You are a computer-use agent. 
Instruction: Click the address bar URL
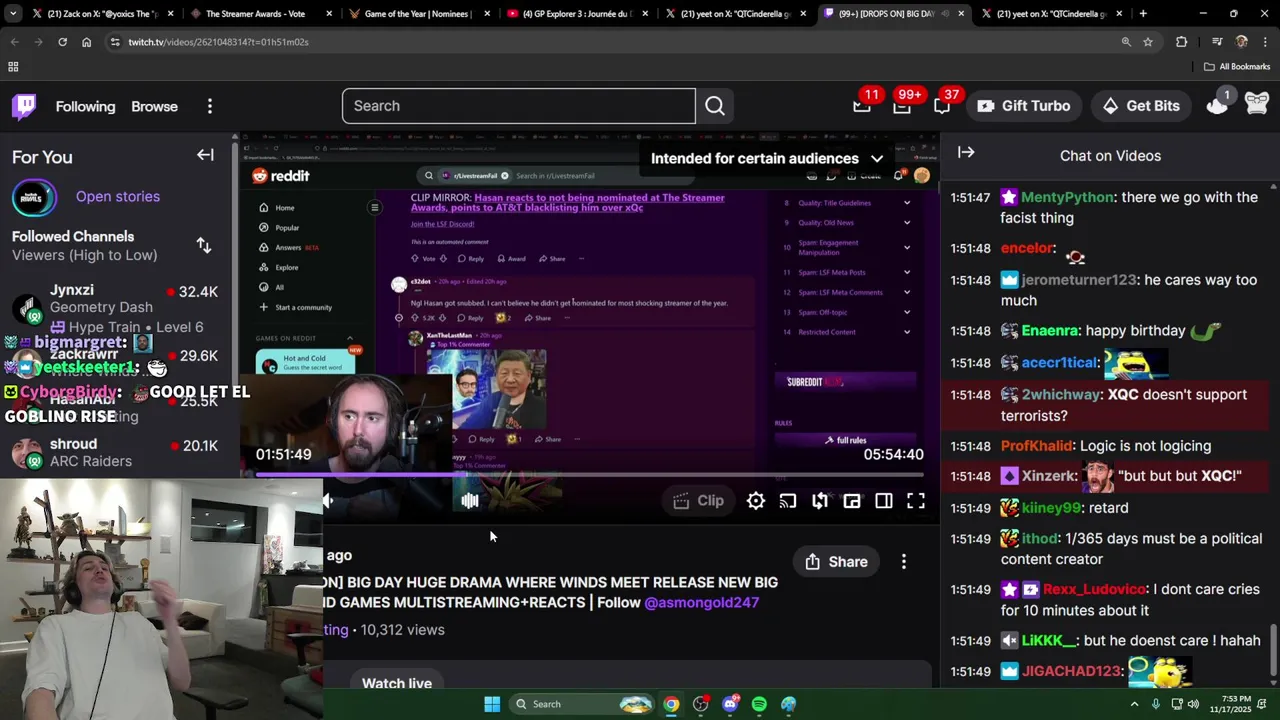click(218, 42)
